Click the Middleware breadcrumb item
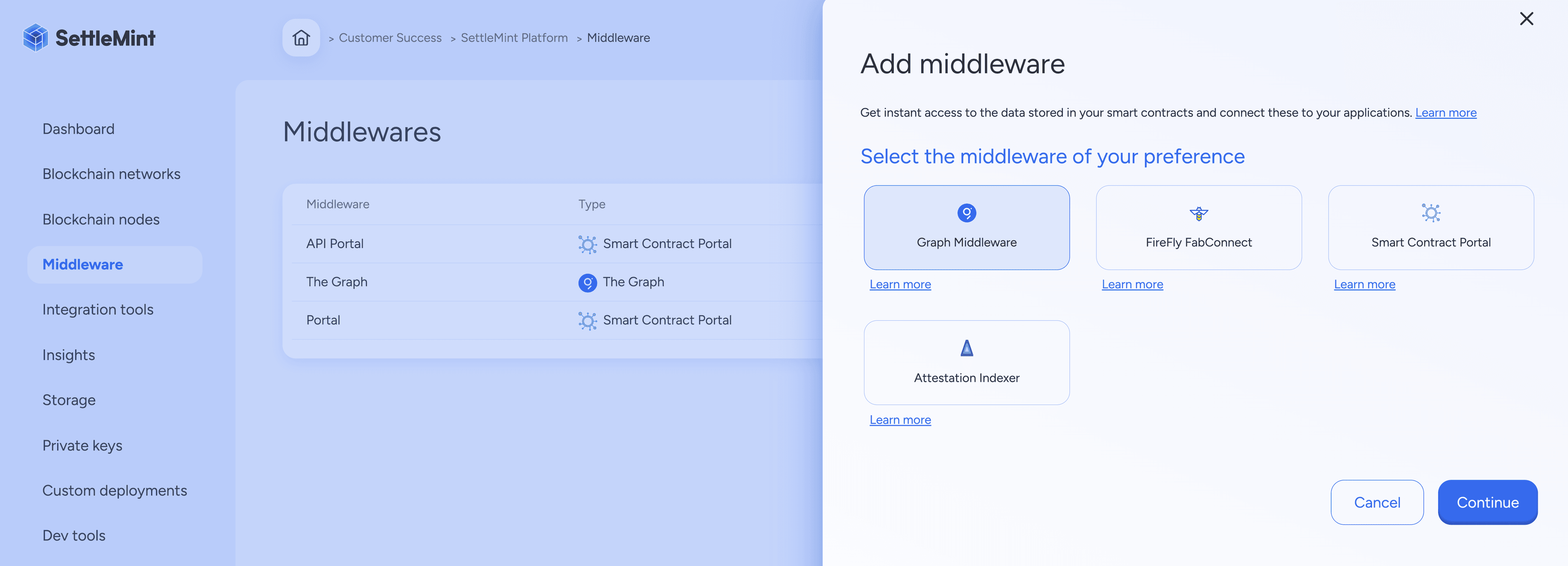1568x566 pixels. point(619,38)
